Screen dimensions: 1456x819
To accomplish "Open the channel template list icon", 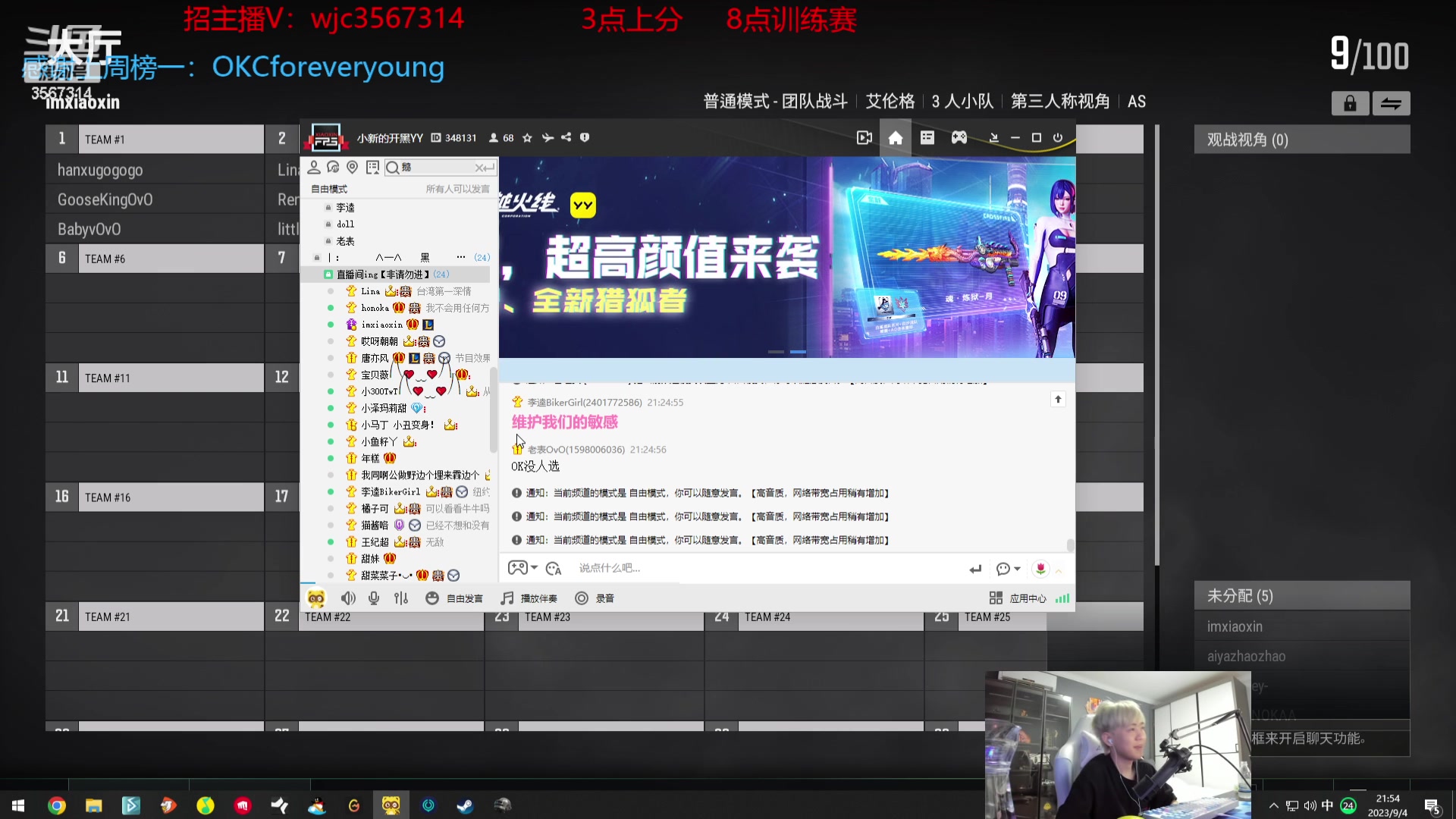I will [927, 138].
